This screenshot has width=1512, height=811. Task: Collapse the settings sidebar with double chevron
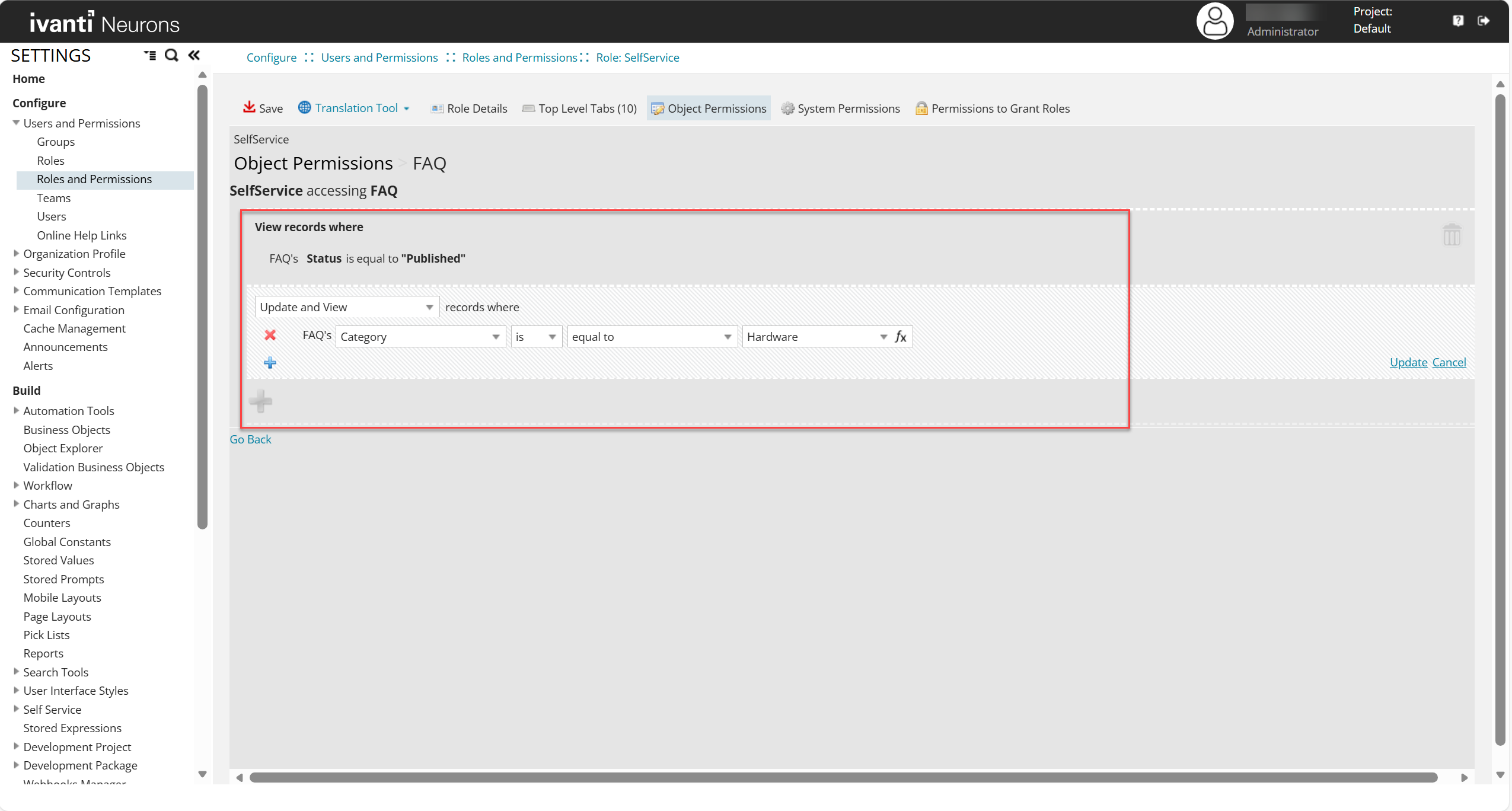click(x=194, y=55)
